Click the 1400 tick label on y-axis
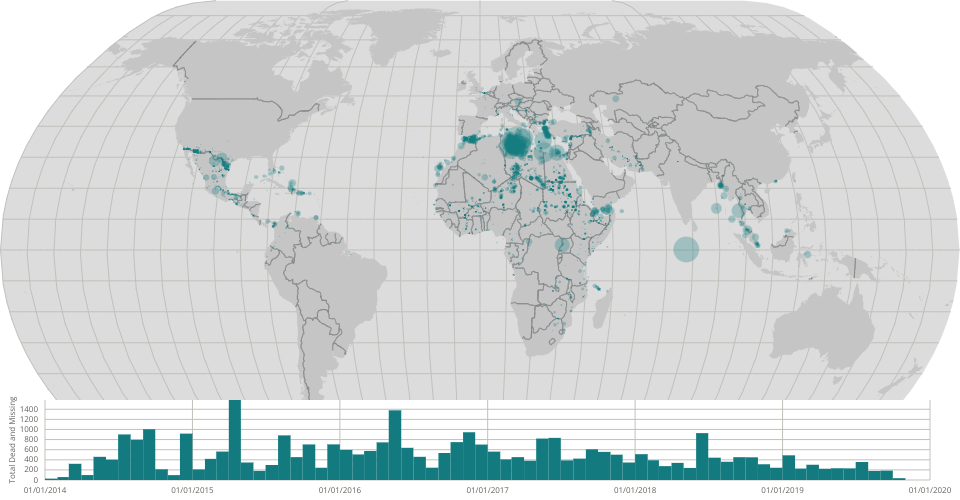This screenshot has height=500, width=960. coord(28,410)
